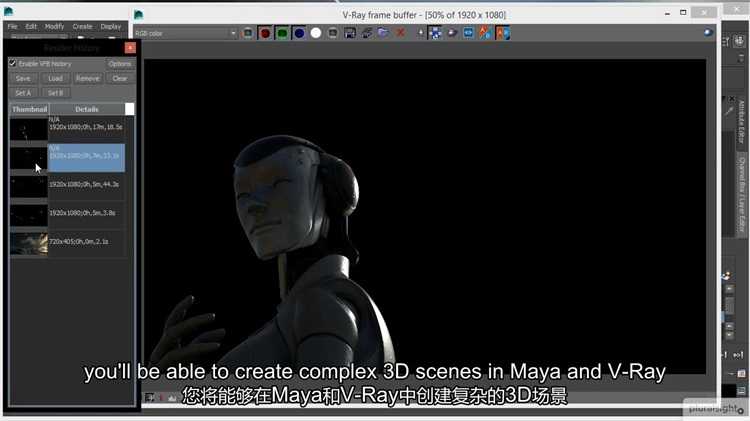Click the compare A/B orange icon
This screenshot has height=421, width=750.
pos(485,33)
